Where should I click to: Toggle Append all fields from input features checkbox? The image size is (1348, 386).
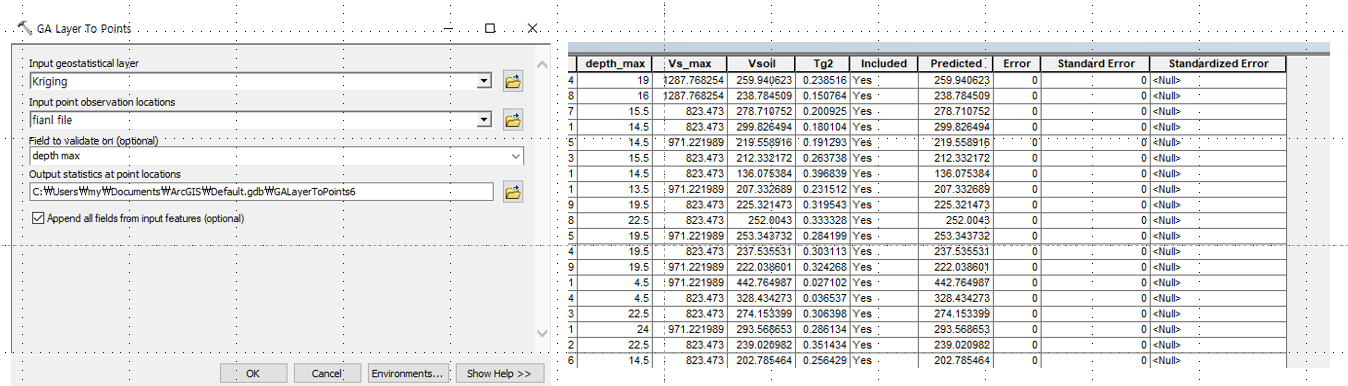[x=38, y=218]
